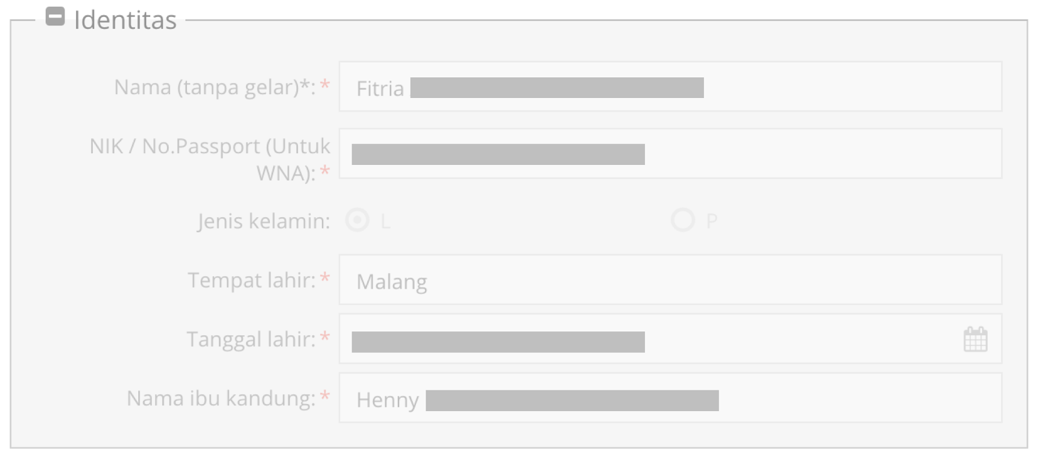
Task: Select the L gender radio button
Action: [x=357, y=220]
